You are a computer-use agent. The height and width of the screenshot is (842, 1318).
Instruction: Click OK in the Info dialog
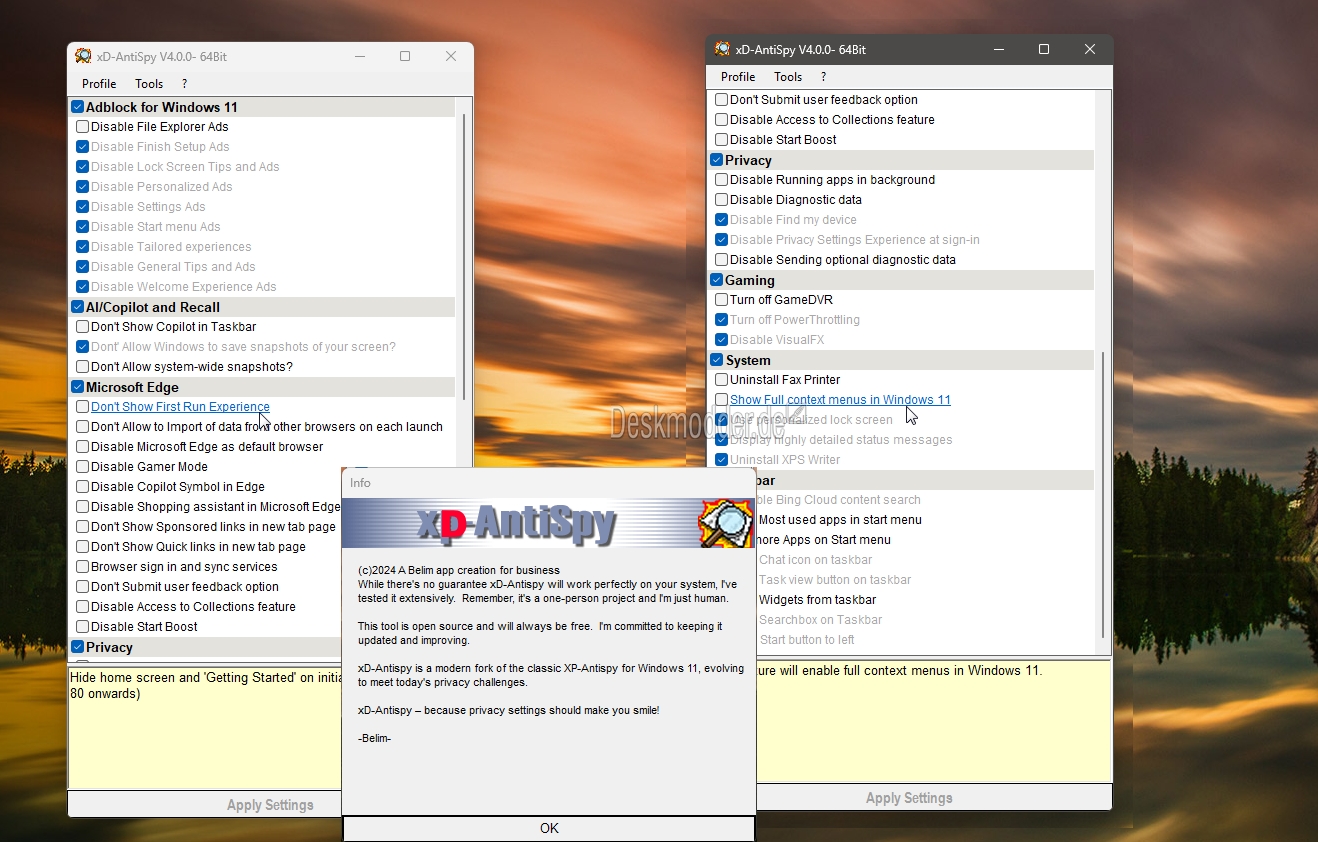pos(549,828)
